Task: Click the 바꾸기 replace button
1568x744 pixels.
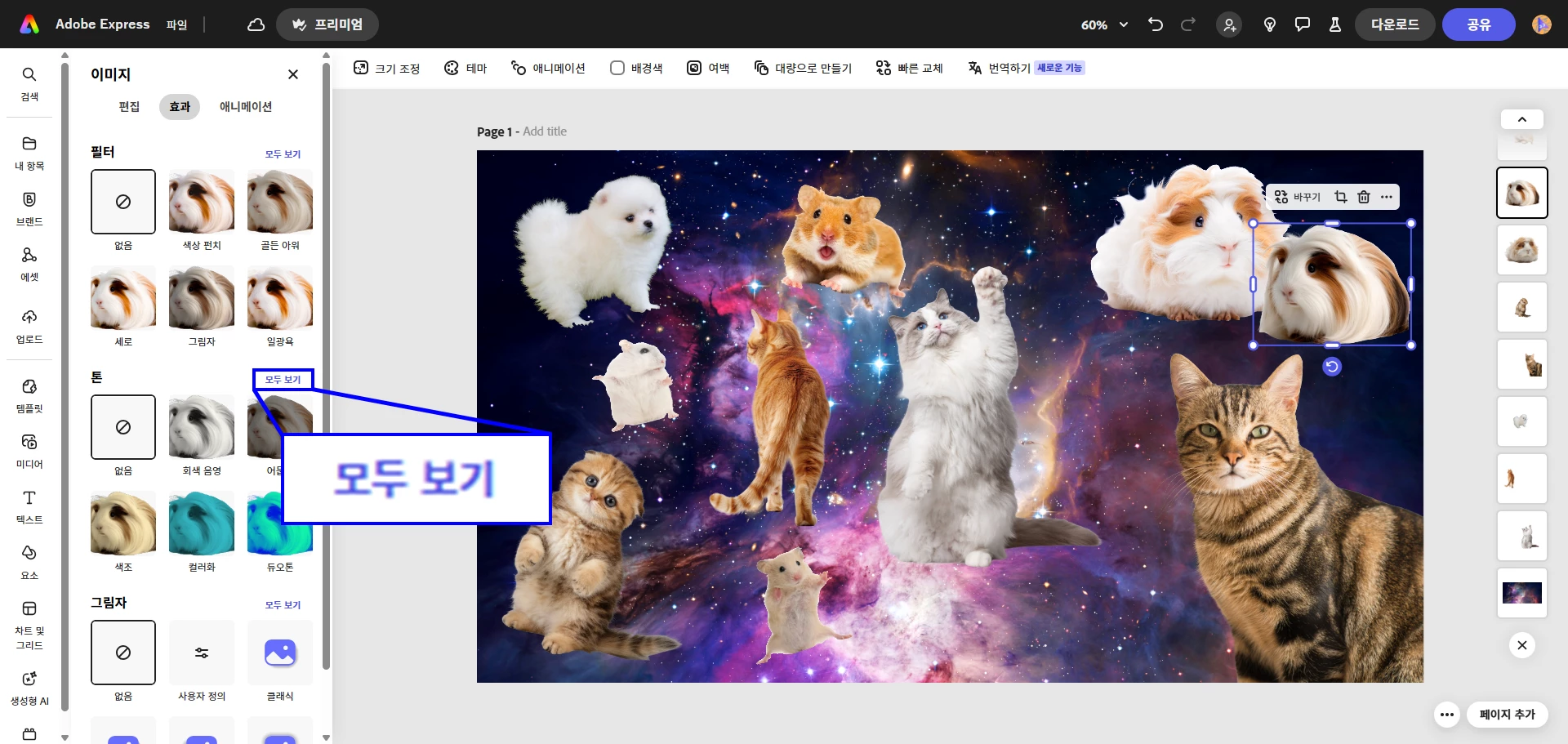Action: [1297, 197]
